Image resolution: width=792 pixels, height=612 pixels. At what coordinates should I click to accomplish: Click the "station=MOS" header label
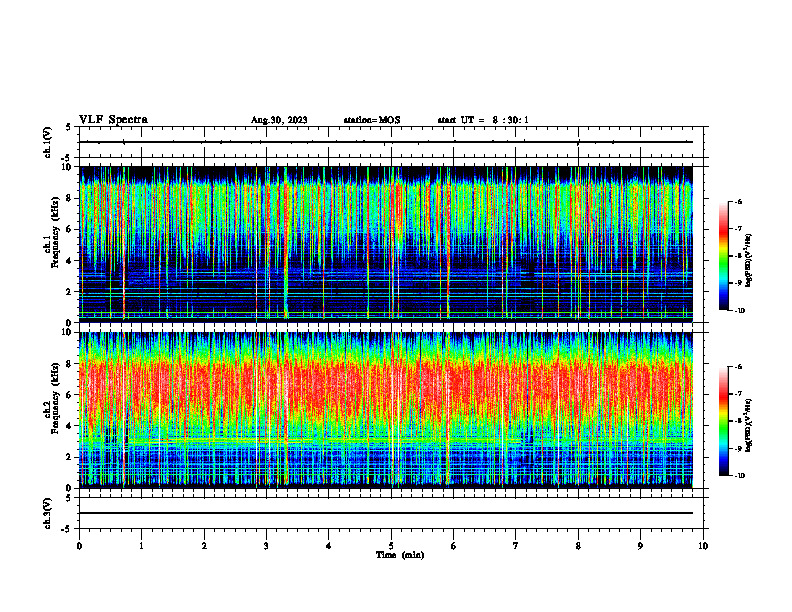pyautogui.click(x=372, y=120)
